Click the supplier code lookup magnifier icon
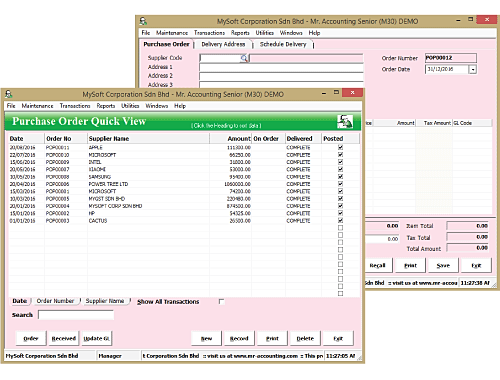This screenshot has width=500, height=380. [x=244, y=58]
